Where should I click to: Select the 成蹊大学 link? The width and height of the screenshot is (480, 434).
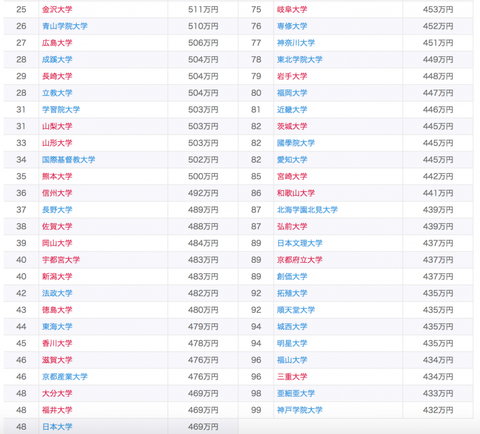click(x=57, y=60)
